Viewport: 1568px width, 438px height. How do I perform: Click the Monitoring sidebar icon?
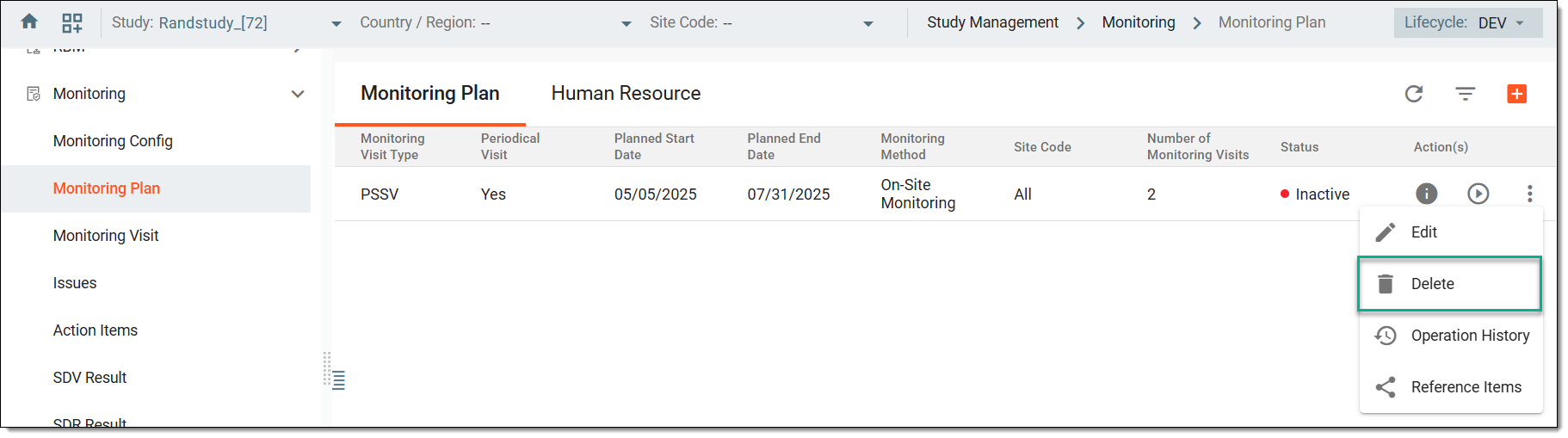[34, 94]
